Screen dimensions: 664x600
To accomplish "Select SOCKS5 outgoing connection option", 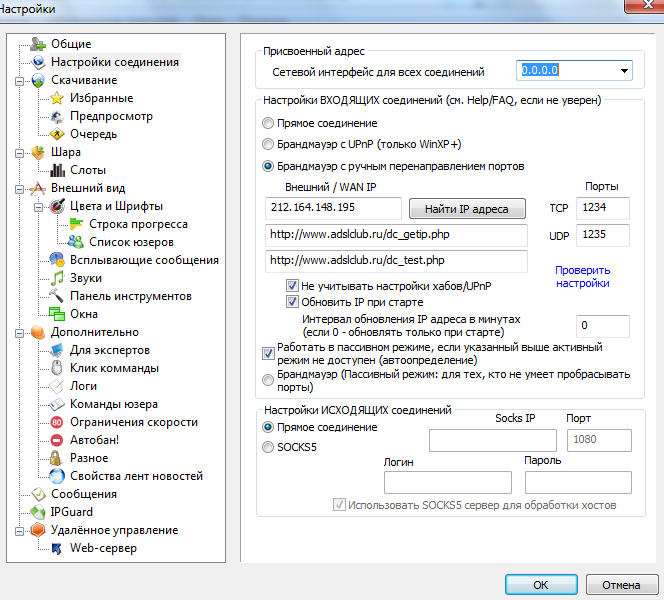I will (268, 447).
